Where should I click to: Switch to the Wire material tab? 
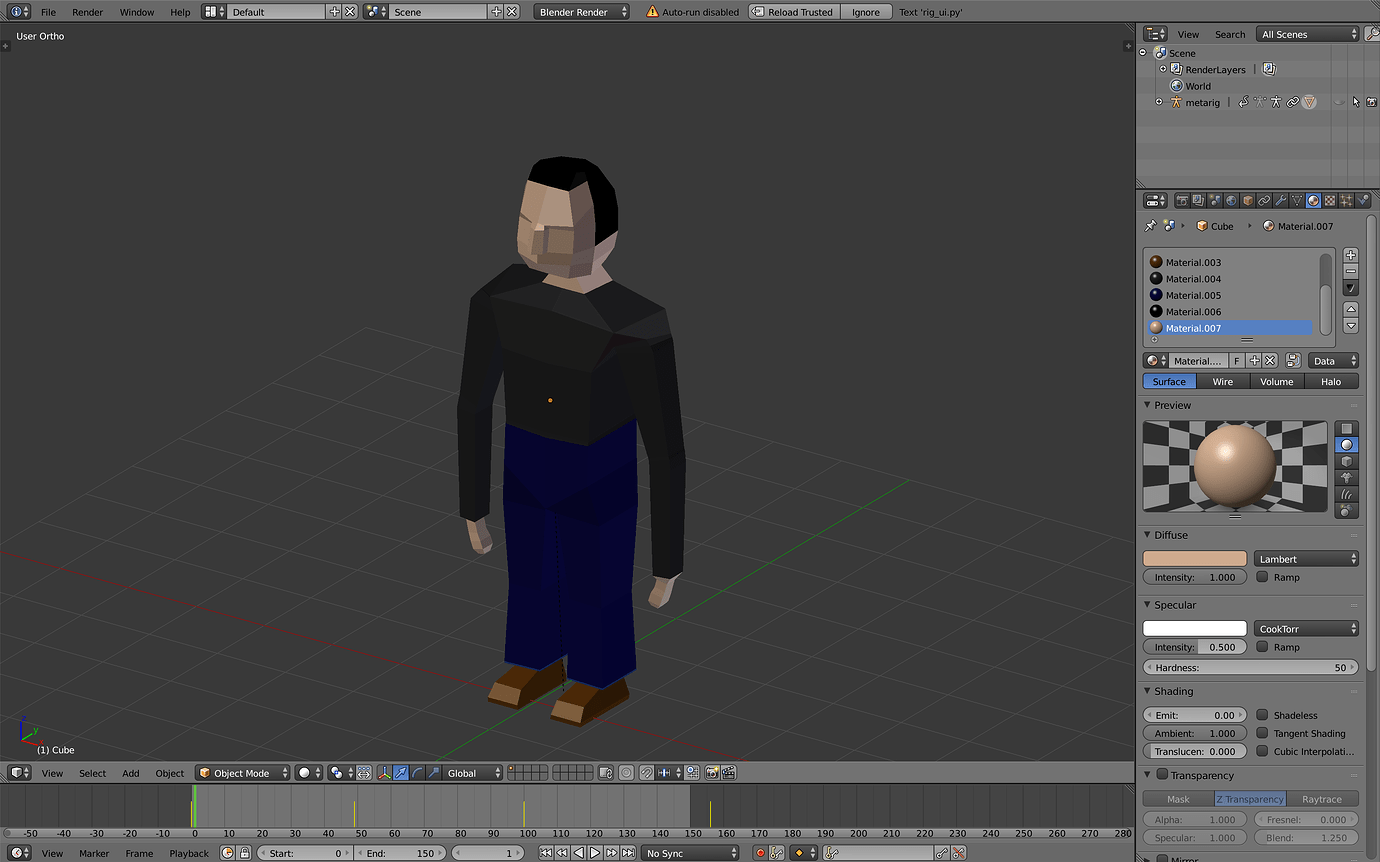click(x=1223, y=381)
